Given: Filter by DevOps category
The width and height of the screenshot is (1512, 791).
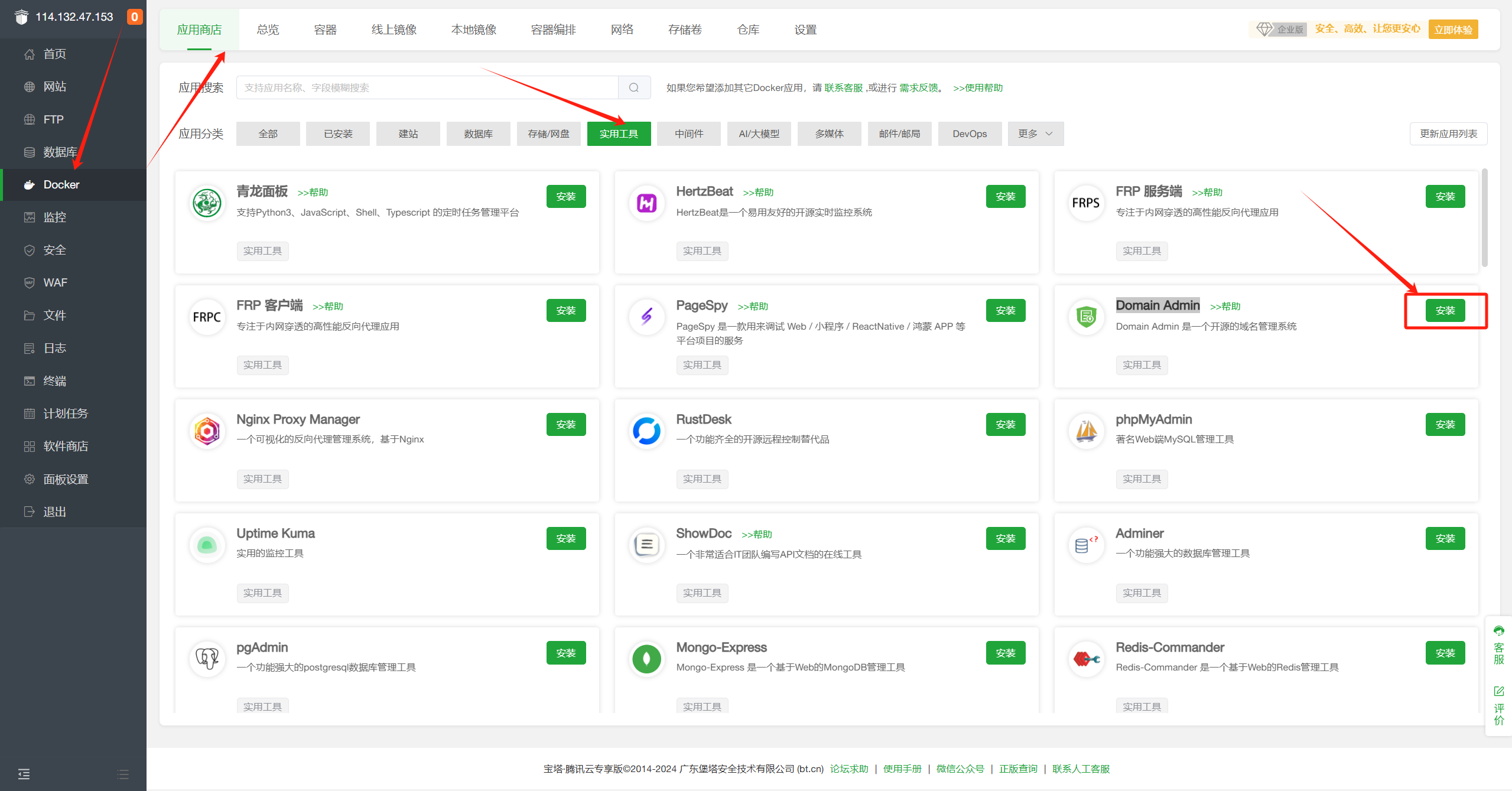Looking at the screenshot, I should coord(970,134).
